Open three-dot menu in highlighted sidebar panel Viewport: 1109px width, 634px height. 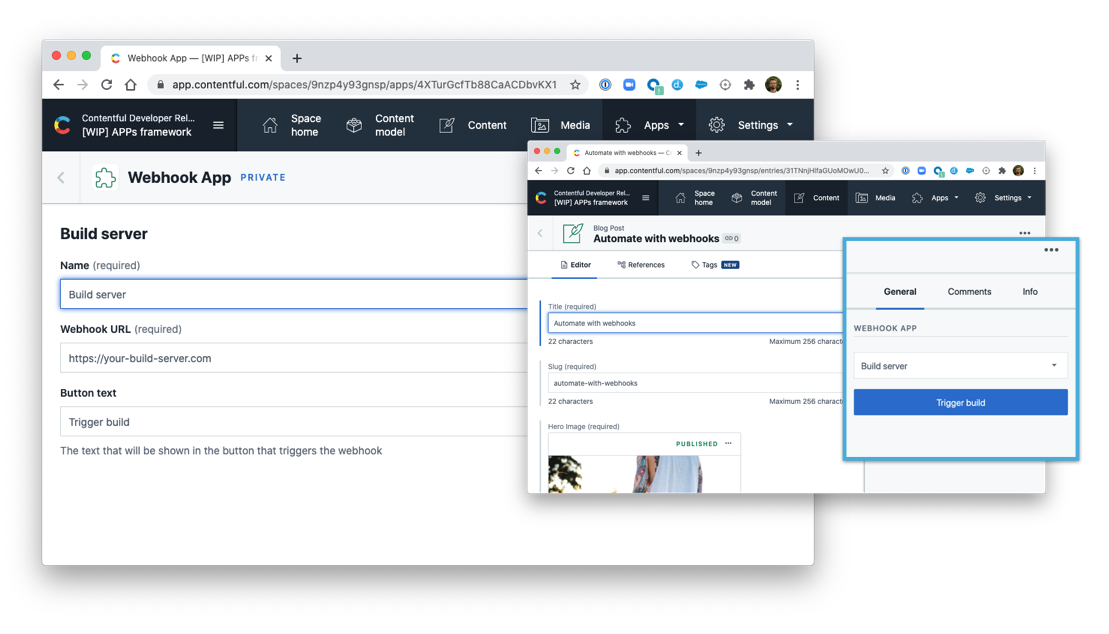(x=1051, y=250)
